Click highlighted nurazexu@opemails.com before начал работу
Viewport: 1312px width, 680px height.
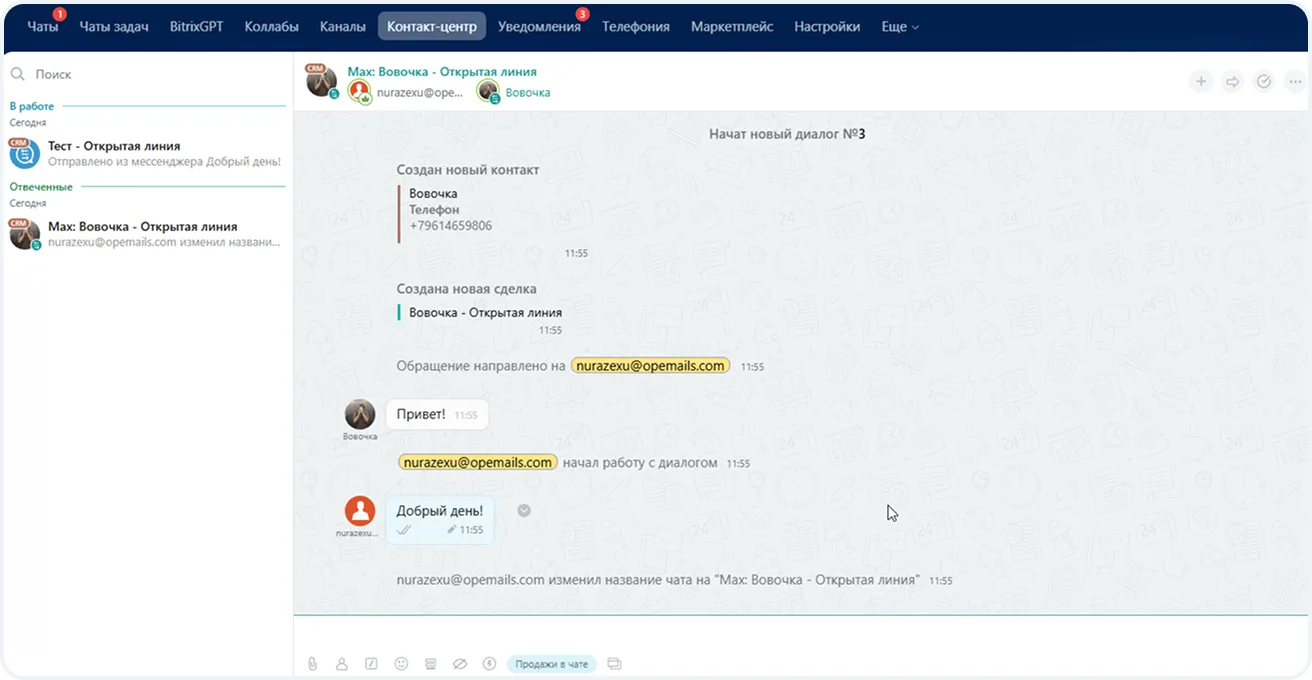pos(478,463)
